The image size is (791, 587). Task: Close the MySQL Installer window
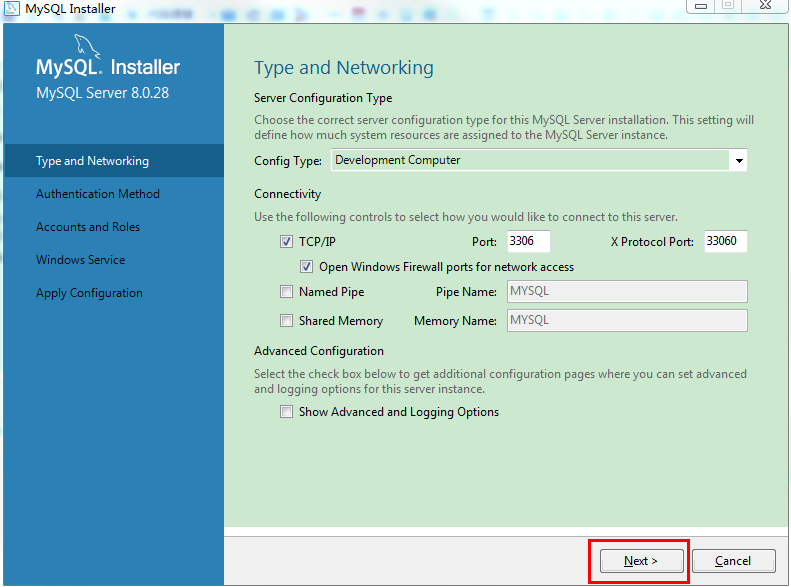tap(765, 5)
